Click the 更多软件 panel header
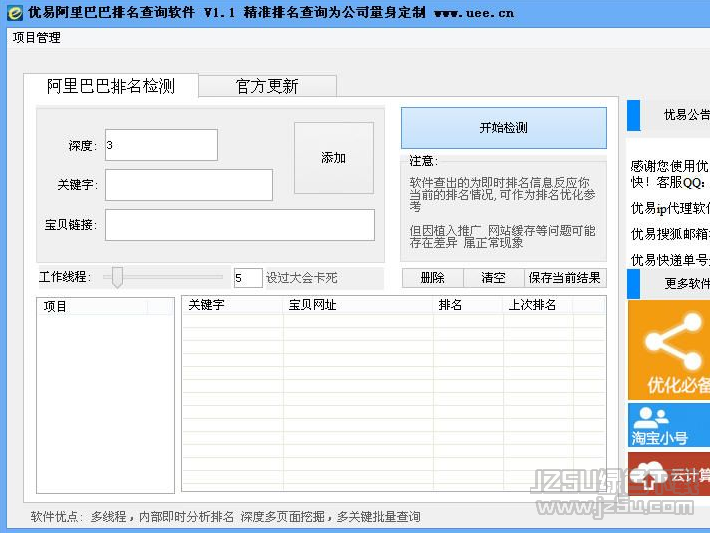712x533 pixels. tap(669, 284)
